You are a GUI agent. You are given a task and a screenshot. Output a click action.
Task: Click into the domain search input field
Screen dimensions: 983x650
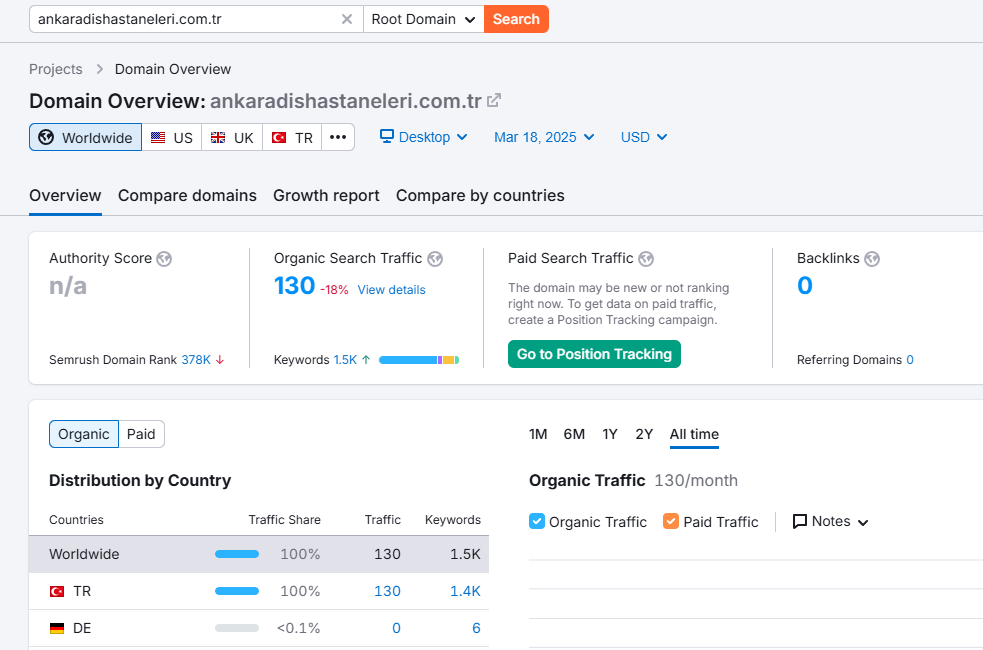tap(187, 19)
